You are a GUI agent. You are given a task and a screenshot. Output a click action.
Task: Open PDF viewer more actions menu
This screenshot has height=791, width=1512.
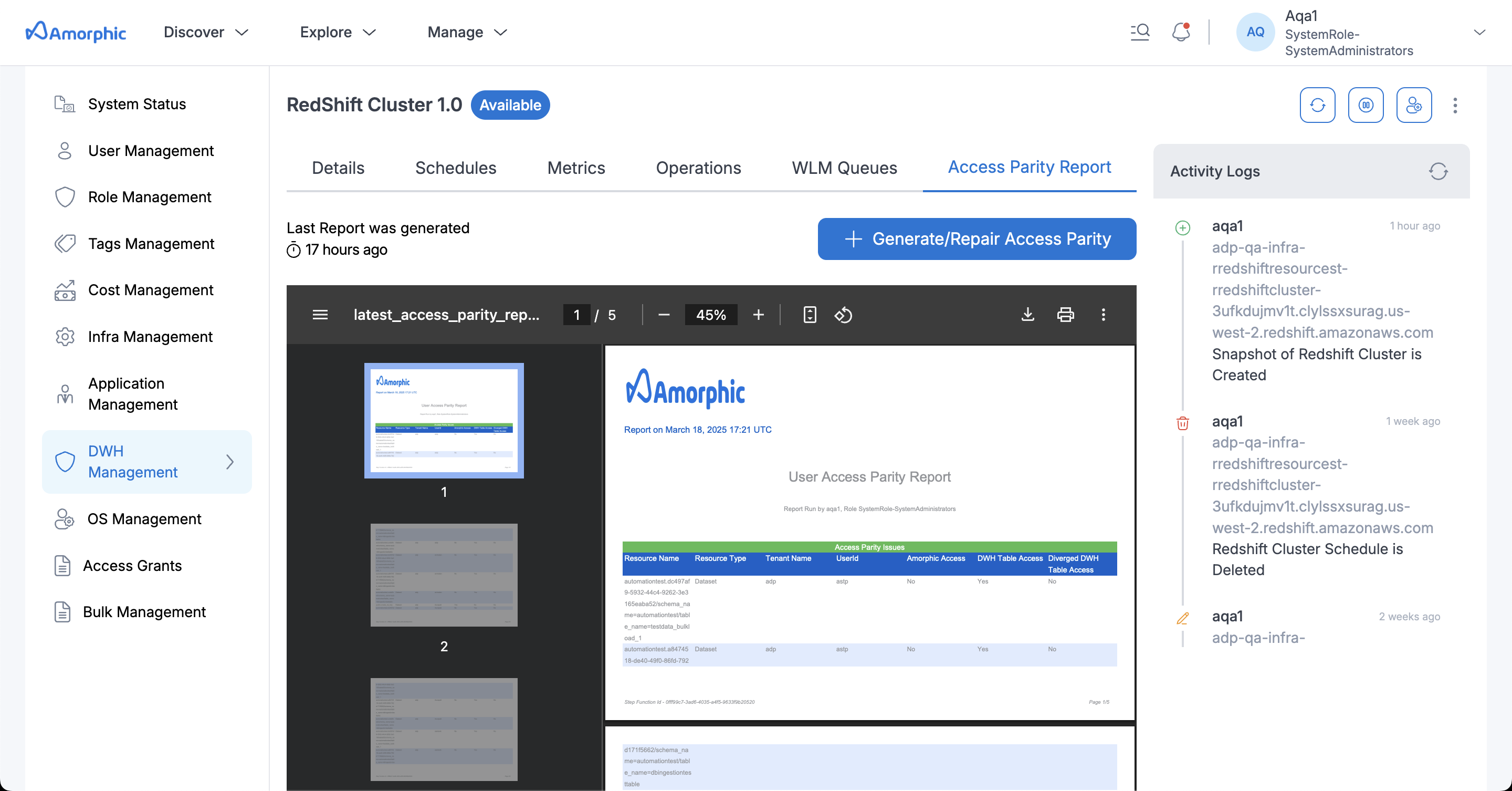pos(1103,315)
